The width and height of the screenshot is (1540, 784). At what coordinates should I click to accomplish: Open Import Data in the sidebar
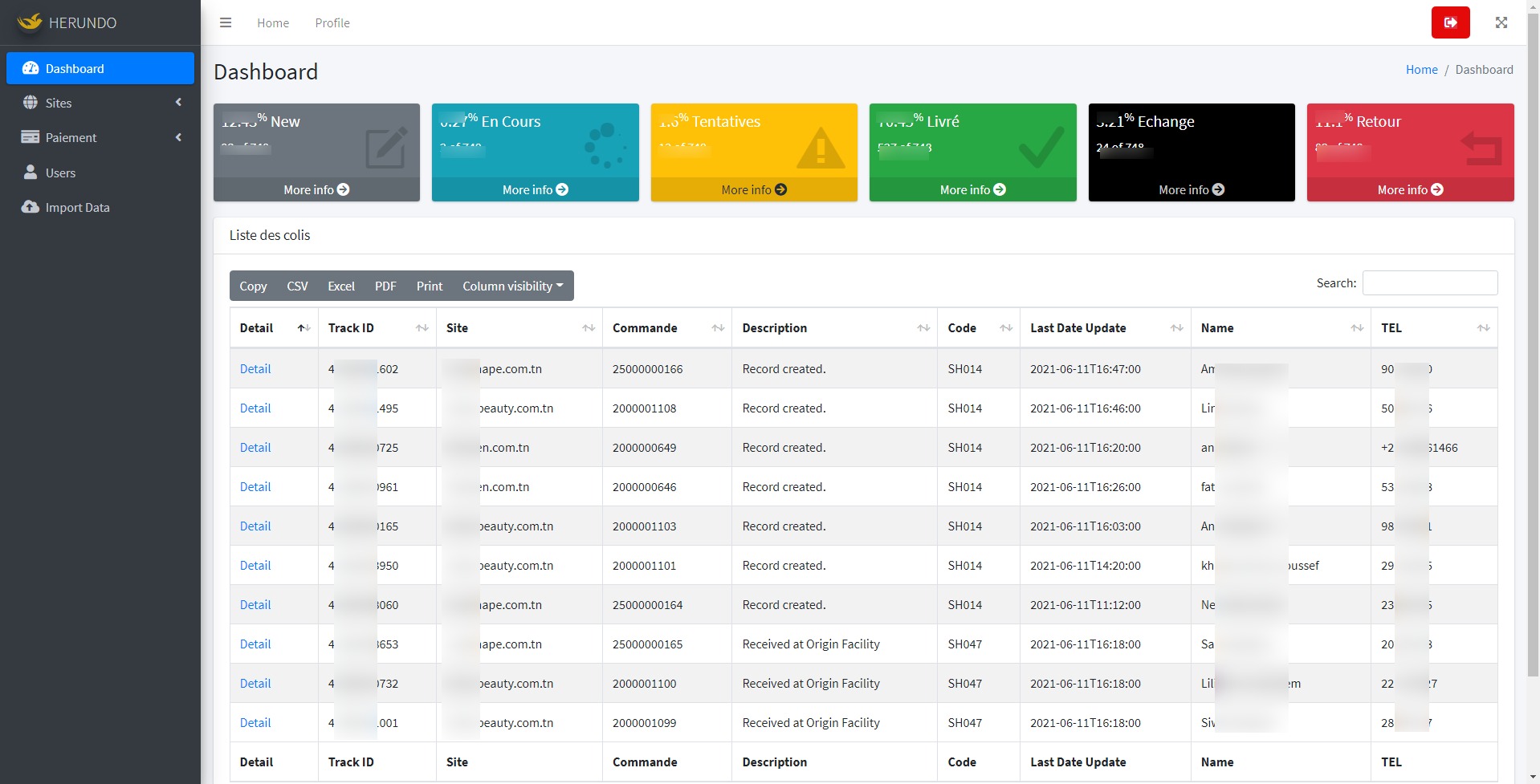pos(100,207)
